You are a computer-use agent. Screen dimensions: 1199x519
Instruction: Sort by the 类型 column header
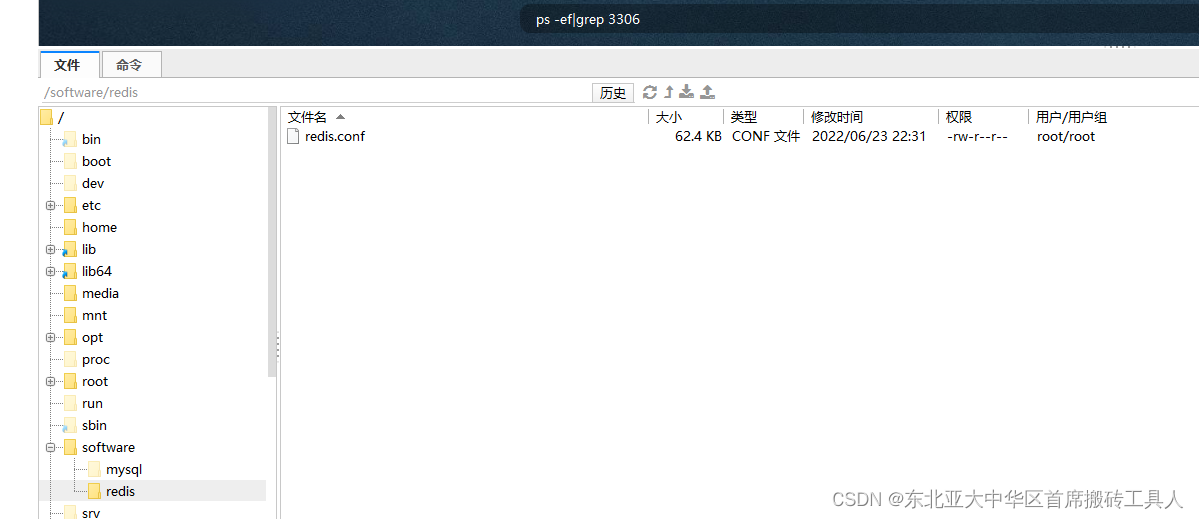pos(743,117)
